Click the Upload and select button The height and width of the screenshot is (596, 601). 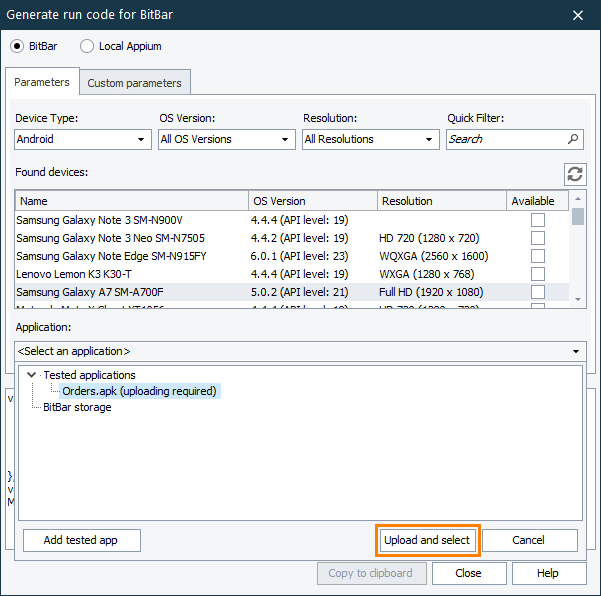[427, 540]
